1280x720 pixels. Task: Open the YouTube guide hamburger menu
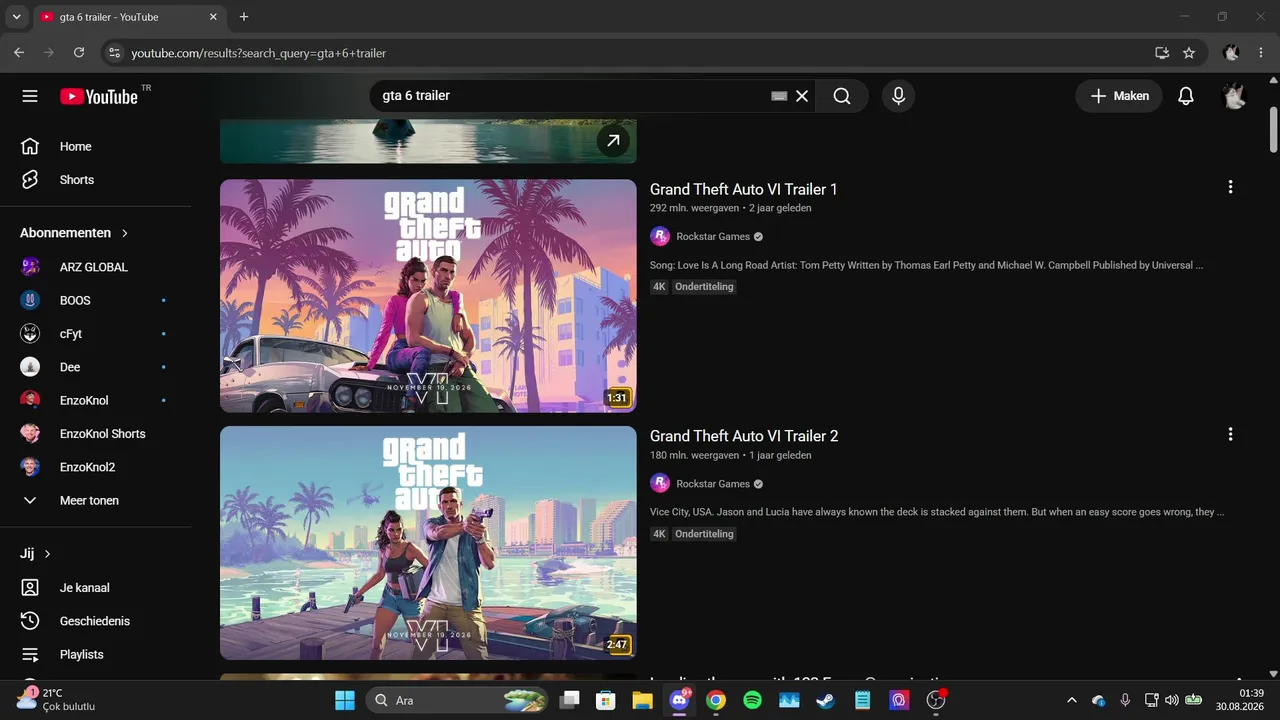click(x=30, y=96)
